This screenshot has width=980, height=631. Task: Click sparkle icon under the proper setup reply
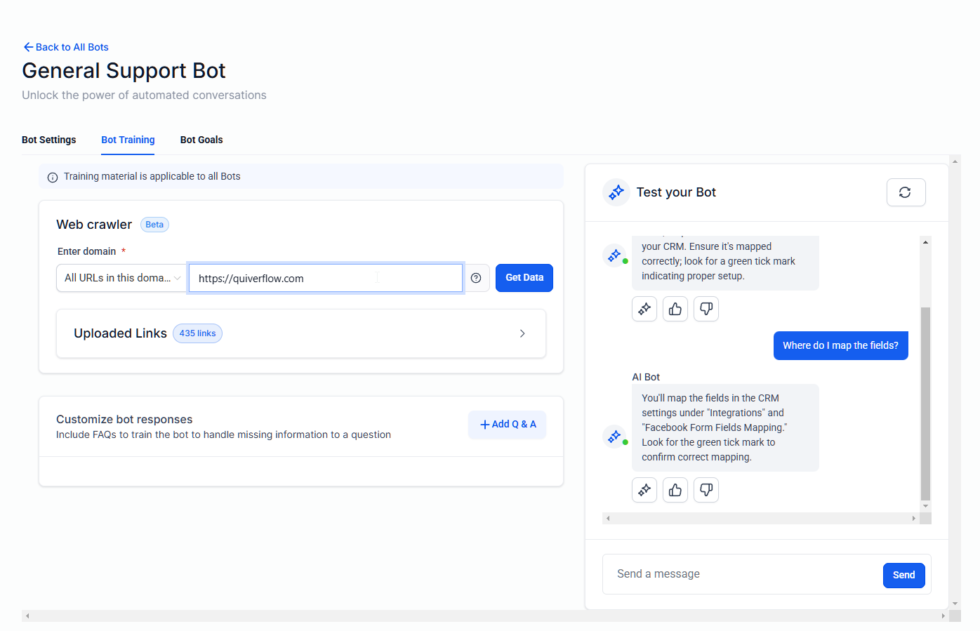[x=644, y=309]
